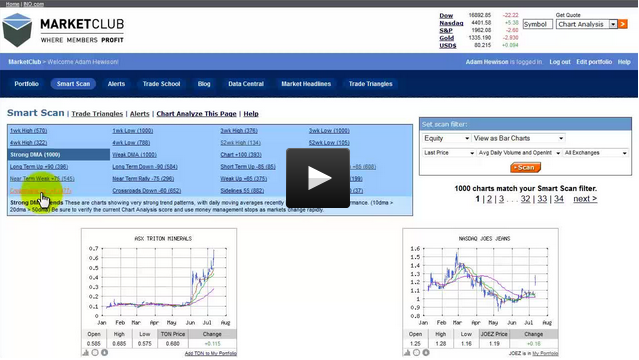Click the bar chart icon under Triton Minerals
This screenshot has height=360, width=639.
point(86,353)
